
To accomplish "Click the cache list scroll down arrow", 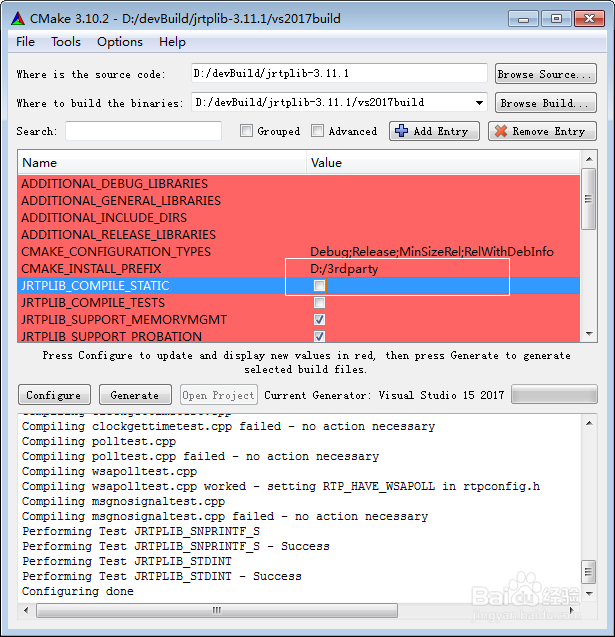I will point(589,334).
